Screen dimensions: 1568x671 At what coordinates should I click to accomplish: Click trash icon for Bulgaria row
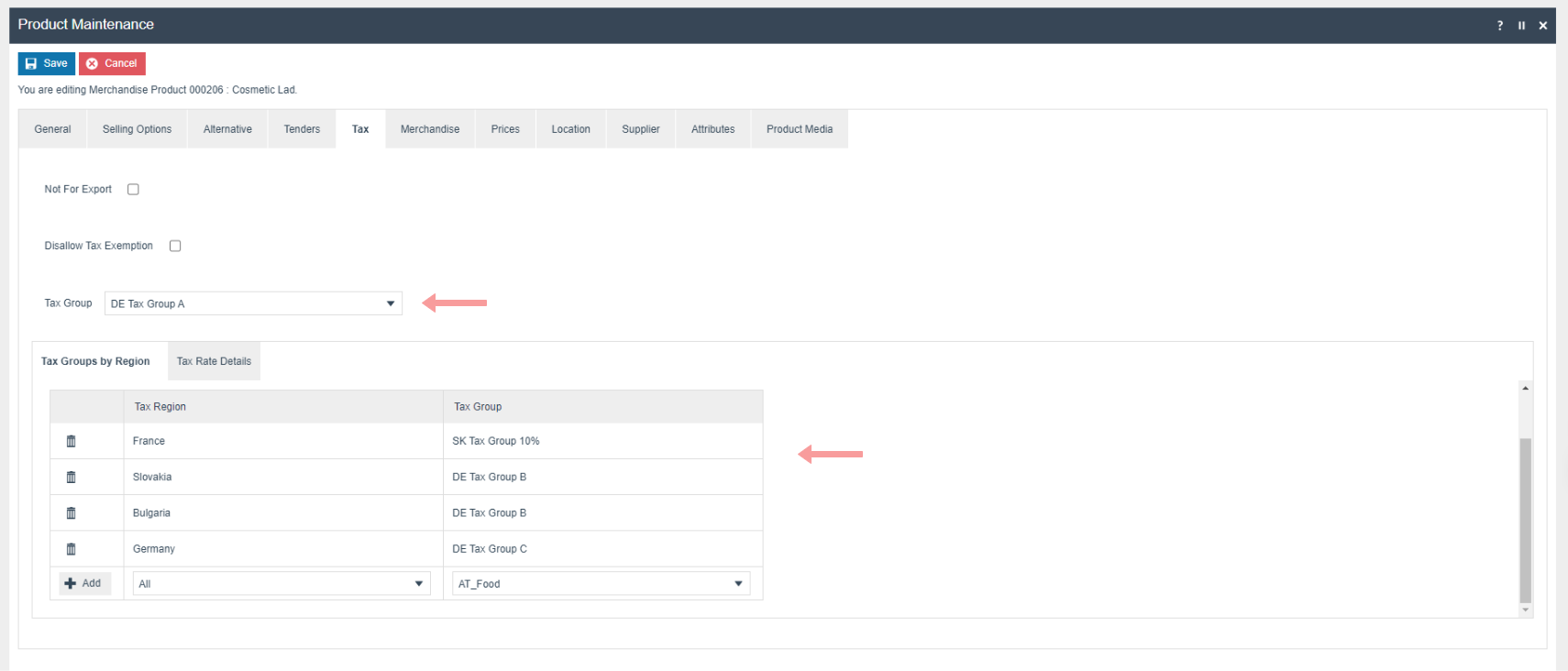pos(71,513)
